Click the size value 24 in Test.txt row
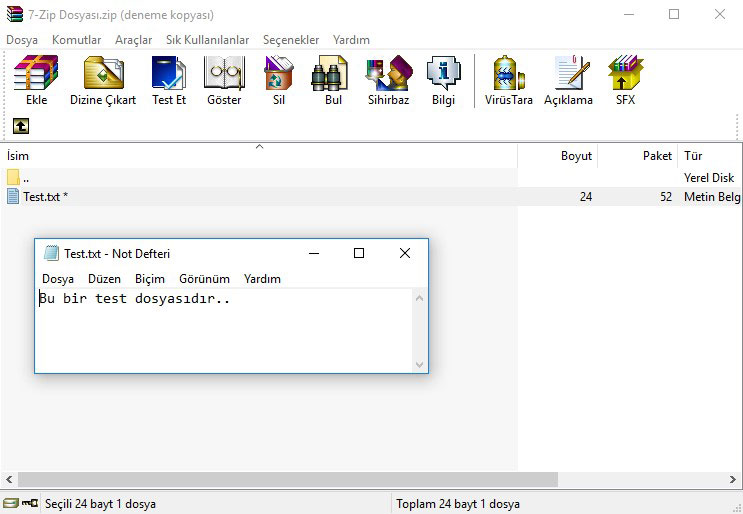The image size is (743, 514). point(586,197)
